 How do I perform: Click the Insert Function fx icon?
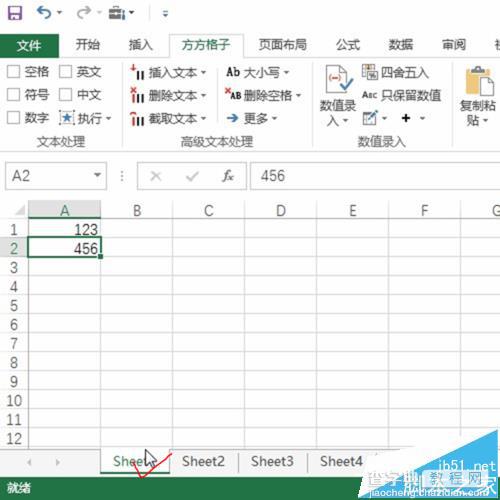(x=228, y=176)
